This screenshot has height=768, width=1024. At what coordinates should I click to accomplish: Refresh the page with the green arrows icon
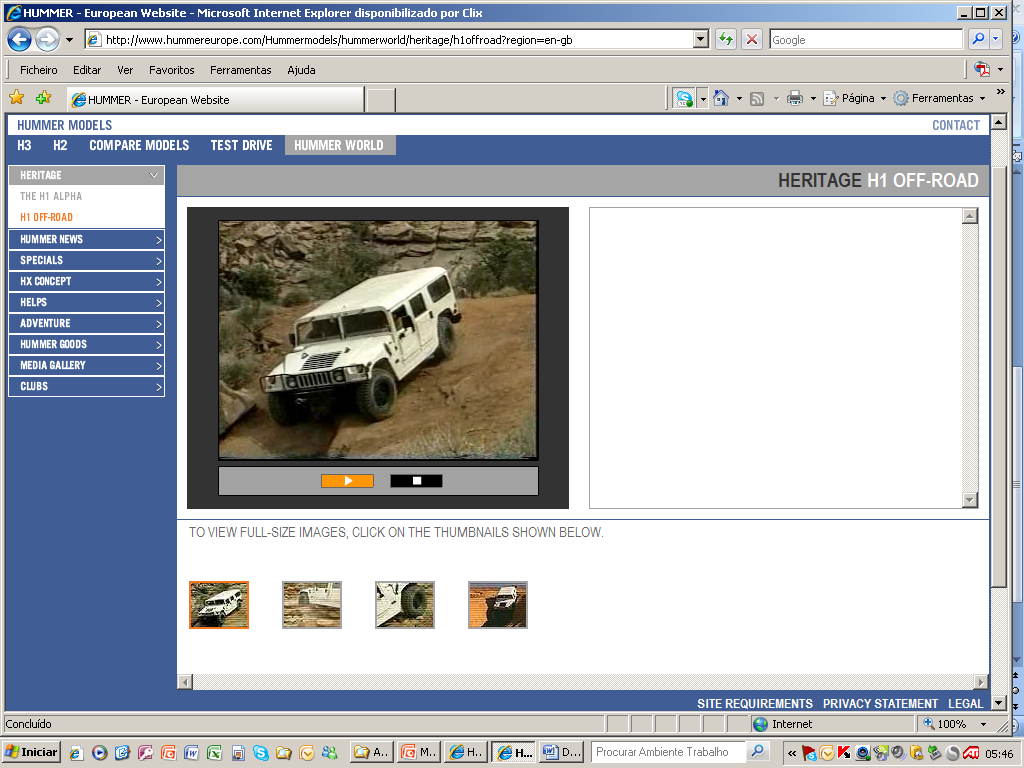pyautogui.click(x=726, y=39)
